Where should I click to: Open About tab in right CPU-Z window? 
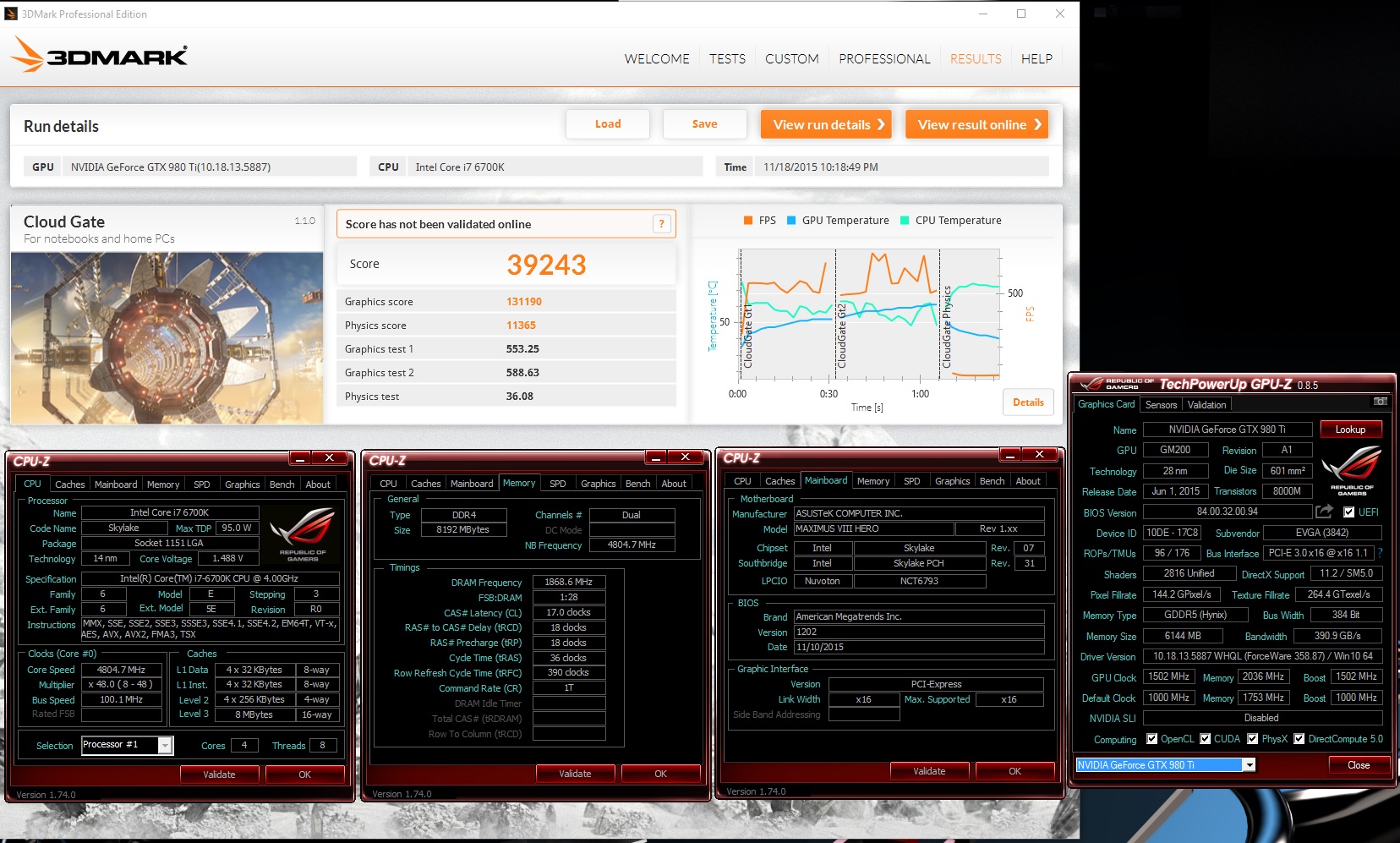pyautogui.click(x=1028, y=481)
